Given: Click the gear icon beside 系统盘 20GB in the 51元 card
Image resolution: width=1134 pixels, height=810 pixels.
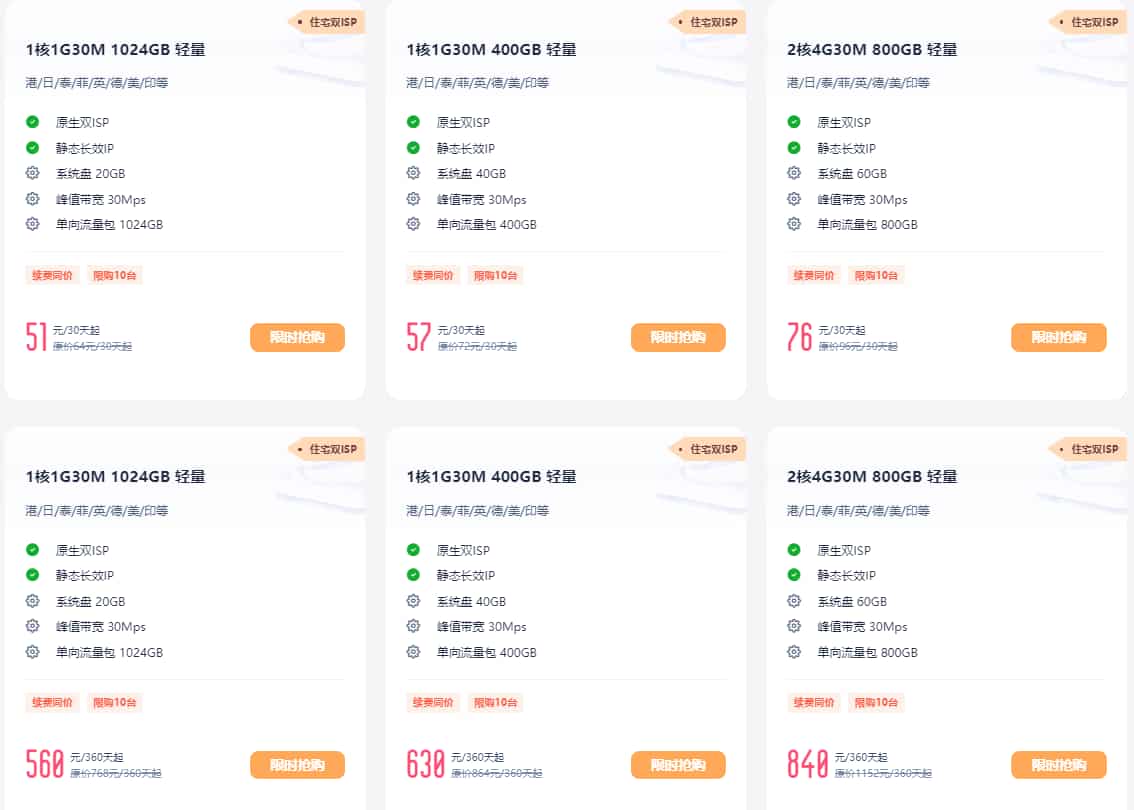Looking at the screenshot, I should (33, 173).
